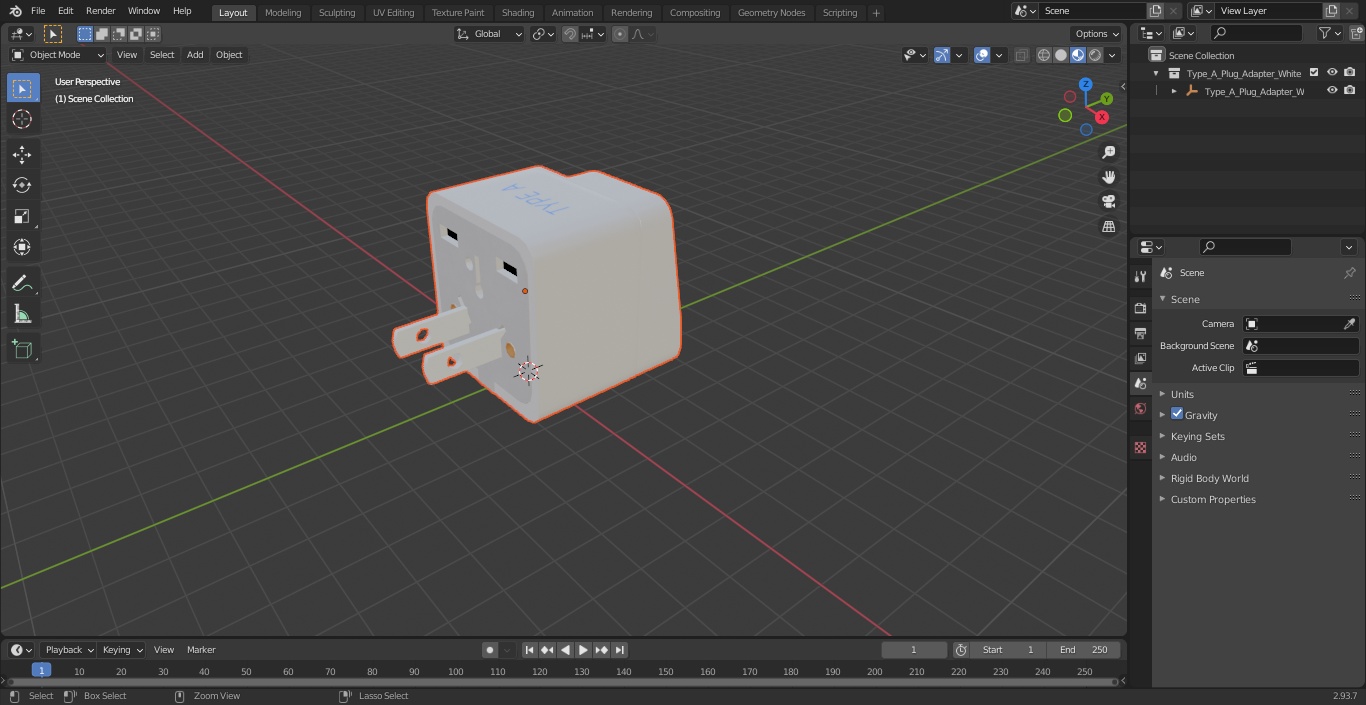
Task: Open the Options dropdown in viewport
Action: tap(1097, 34)
